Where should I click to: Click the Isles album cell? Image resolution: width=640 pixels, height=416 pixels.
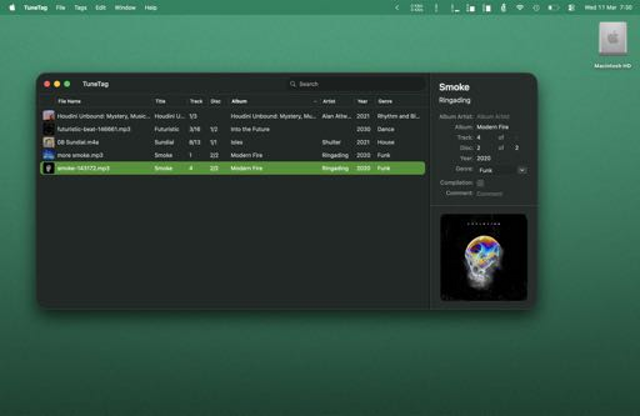tap(236, 142)
